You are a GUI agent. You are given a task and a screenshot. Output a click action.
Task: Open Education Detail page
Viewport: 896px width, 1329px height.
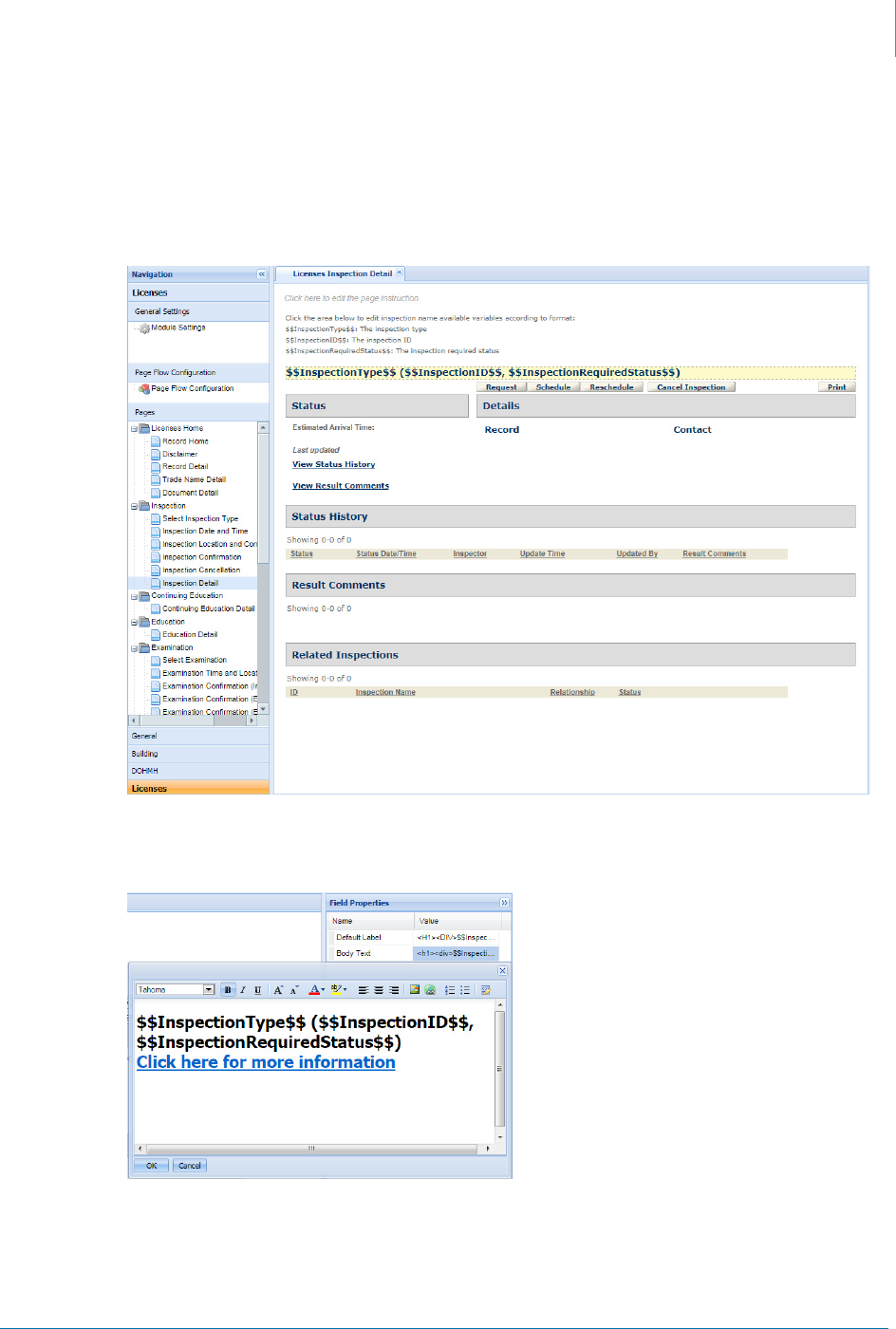pos(190,634)
